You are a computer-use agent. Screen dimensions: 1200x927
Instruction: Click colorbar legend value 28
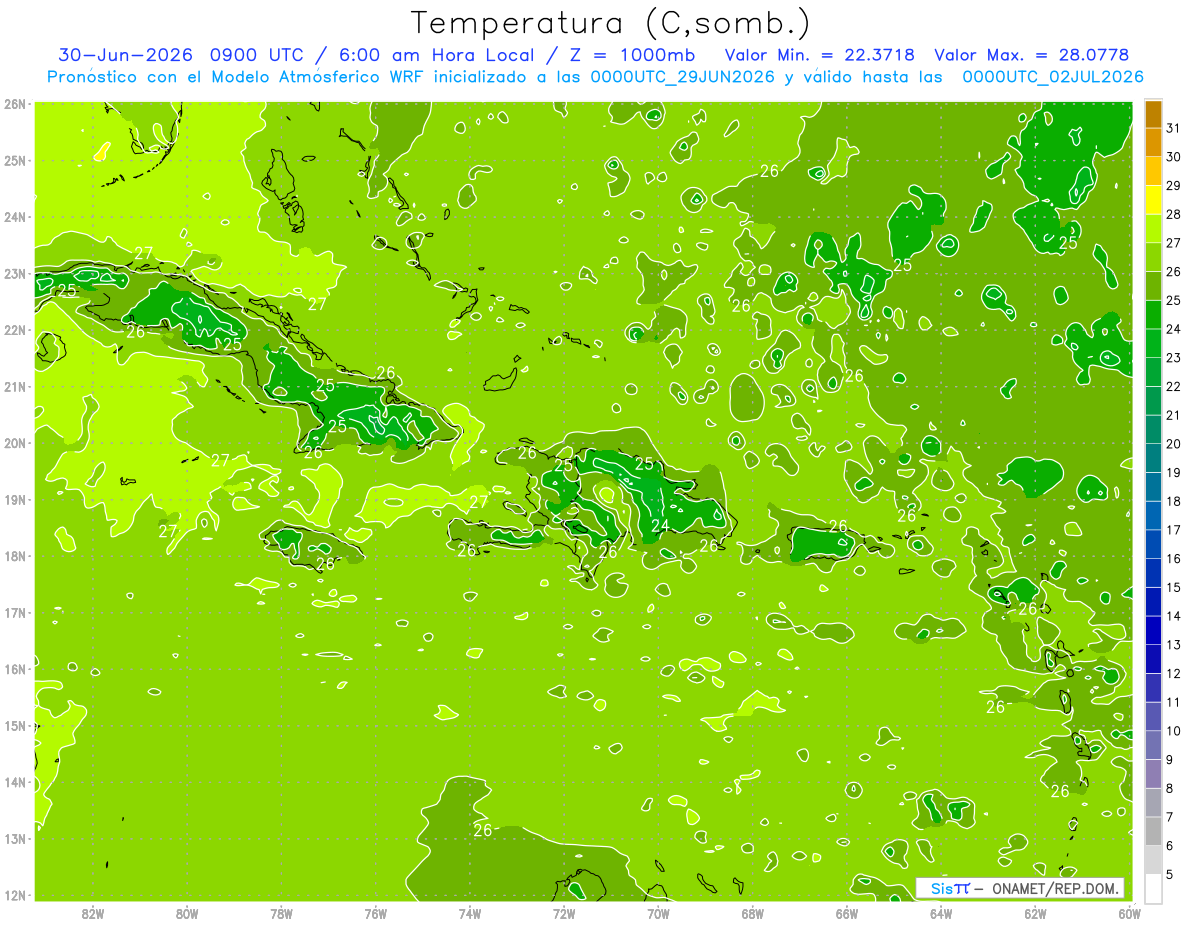[x=1174, y=215]
